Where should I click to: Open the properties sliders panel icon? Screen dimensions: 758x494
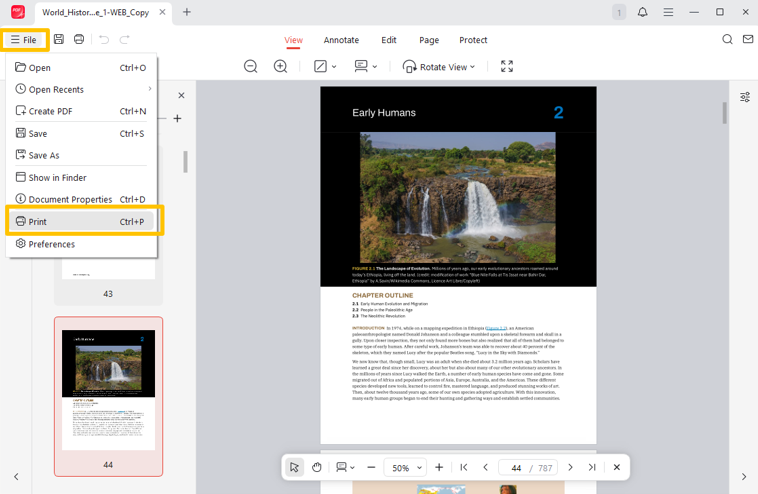click(x=745, y=97)
